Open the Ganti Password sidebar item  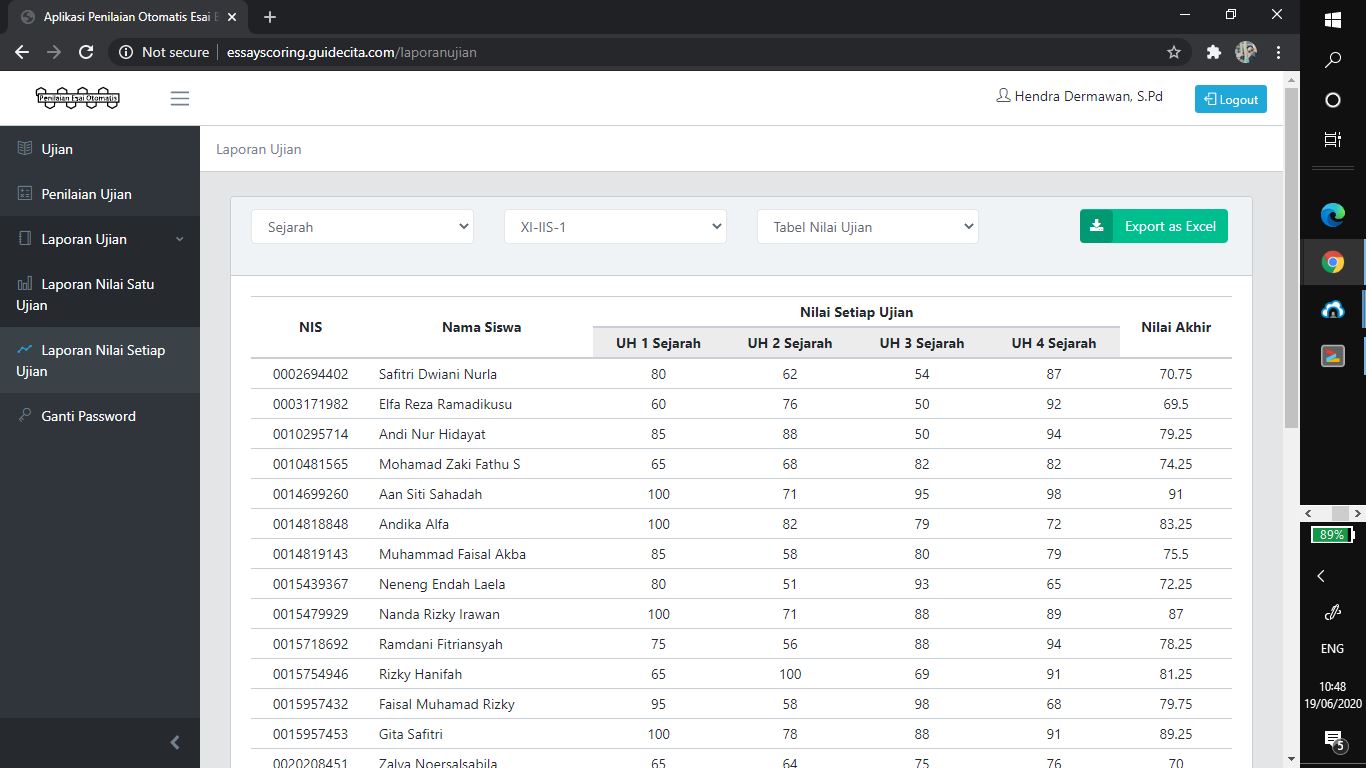[x=100, y=416]
